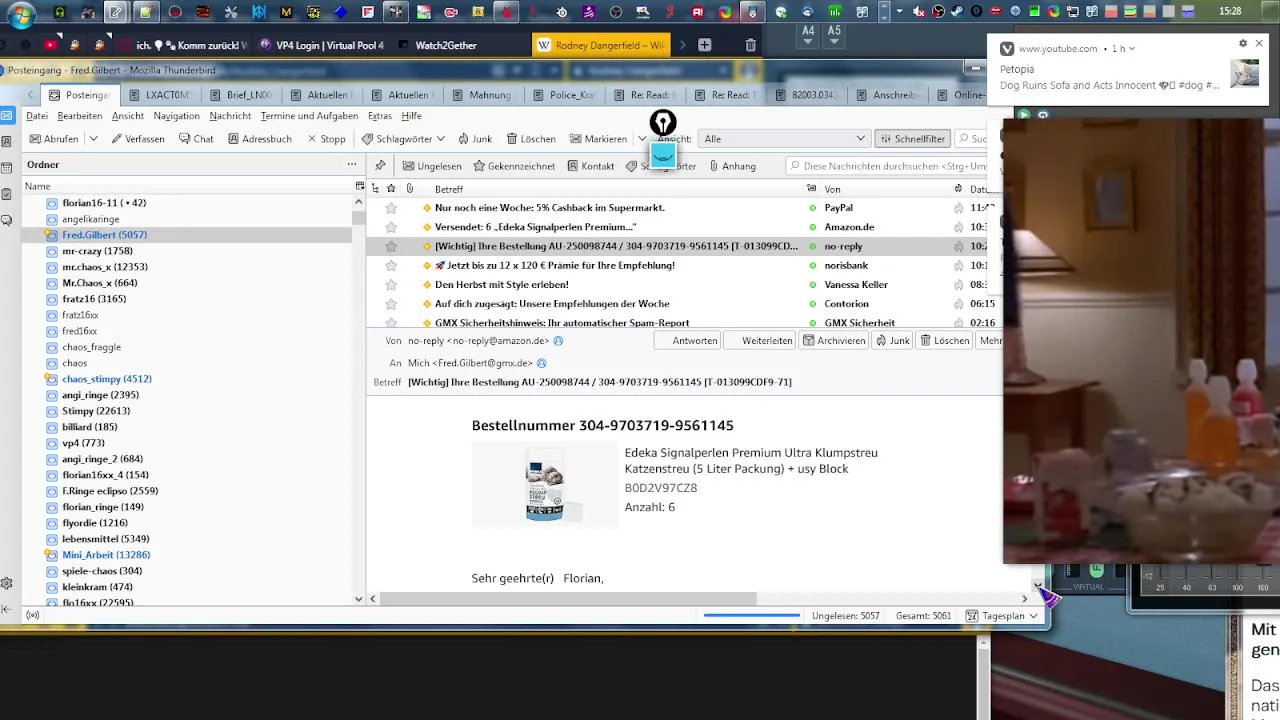This screenshot has height=720, width=1280.
Task: Sort by the star column header
Action: point(391,189)
